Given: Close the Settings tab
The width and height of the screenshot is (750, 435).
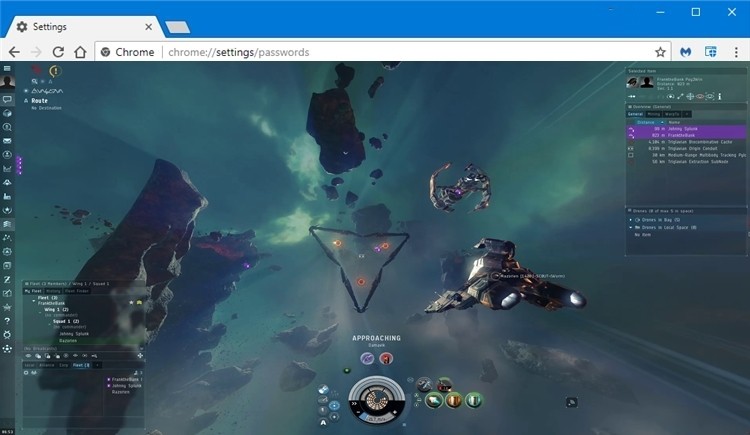Looking at the screenshot, I should [x=148, y=27].
